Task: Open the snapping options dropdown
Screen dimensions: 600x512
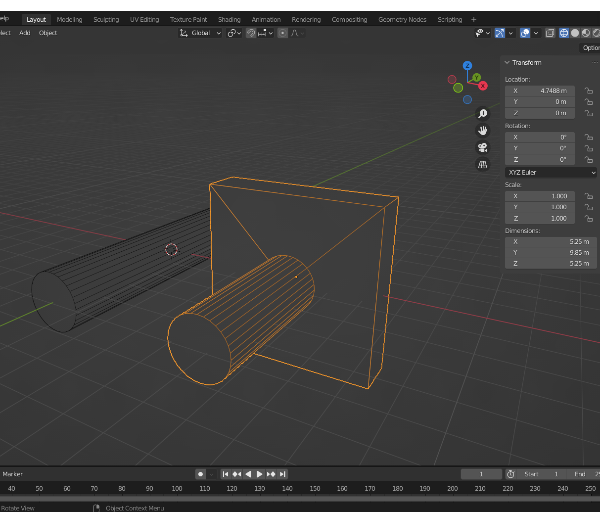Action: (266, 33)
